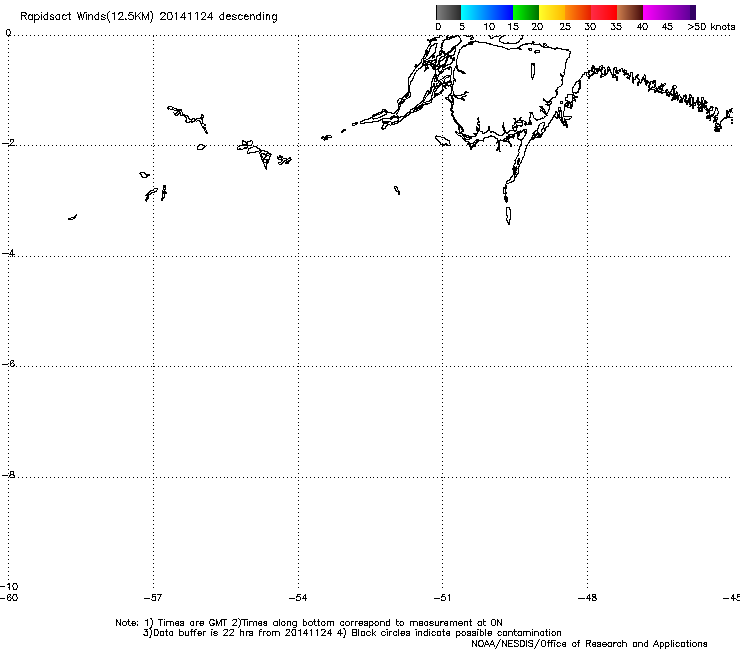740x650 pixels.
Task: Click the '-48' longitude axis label
Action: pos(587,598)
